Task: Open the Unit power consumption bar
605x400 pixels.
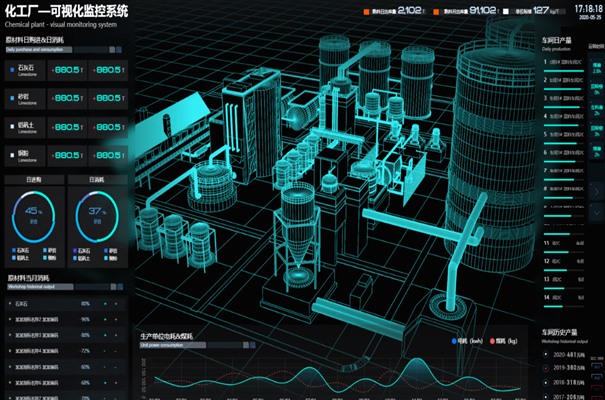Action: click(x=173, y=345)
